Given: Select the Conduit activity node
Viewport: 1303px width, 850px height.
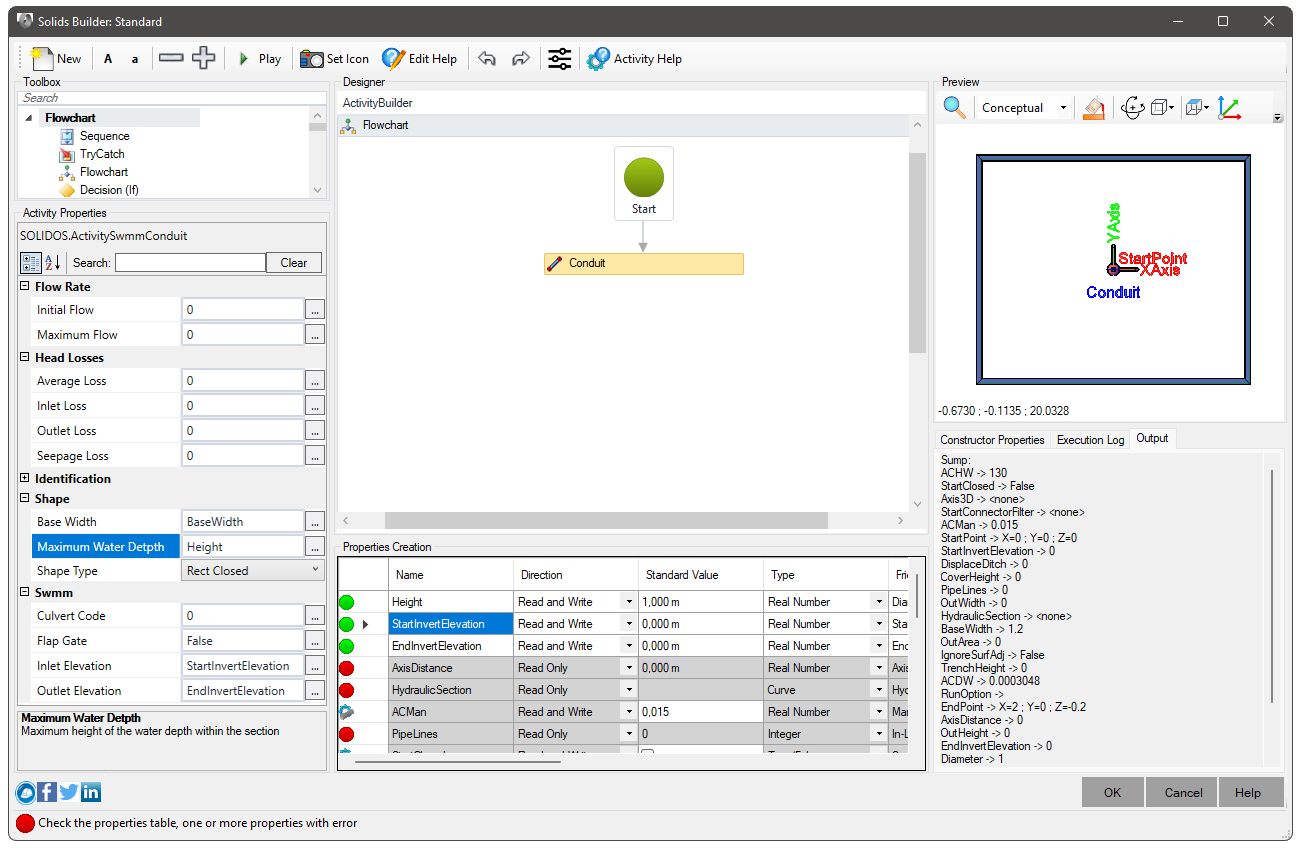Looking at the screenshot, I should coord(644,264).
